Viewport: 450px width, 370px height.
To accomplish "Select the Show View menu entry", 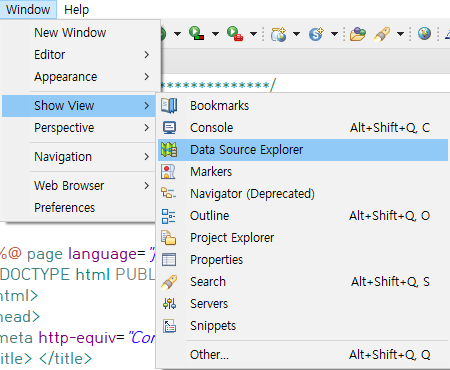I will click(79, 106).
